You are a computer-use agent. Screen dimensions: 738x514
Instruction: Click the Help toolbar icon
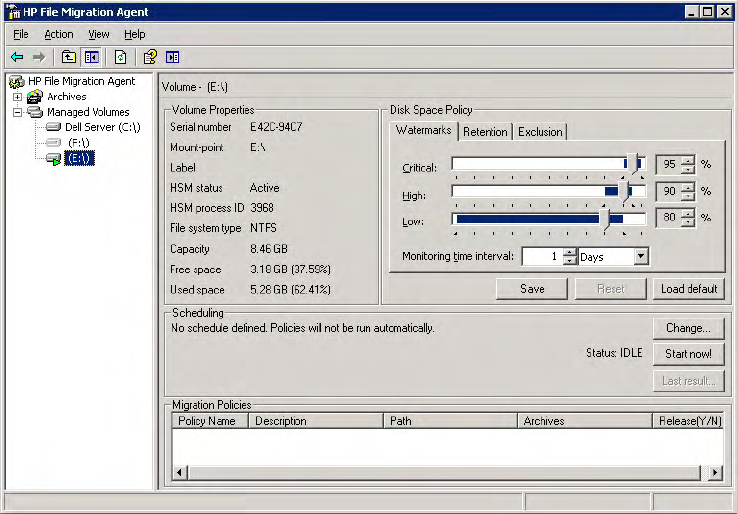[x=150, y=57]
